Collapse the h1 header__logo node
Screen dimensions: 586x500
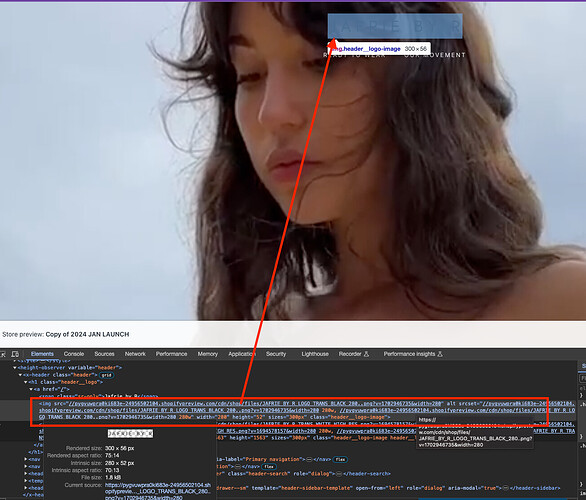(x=26, y=382)
